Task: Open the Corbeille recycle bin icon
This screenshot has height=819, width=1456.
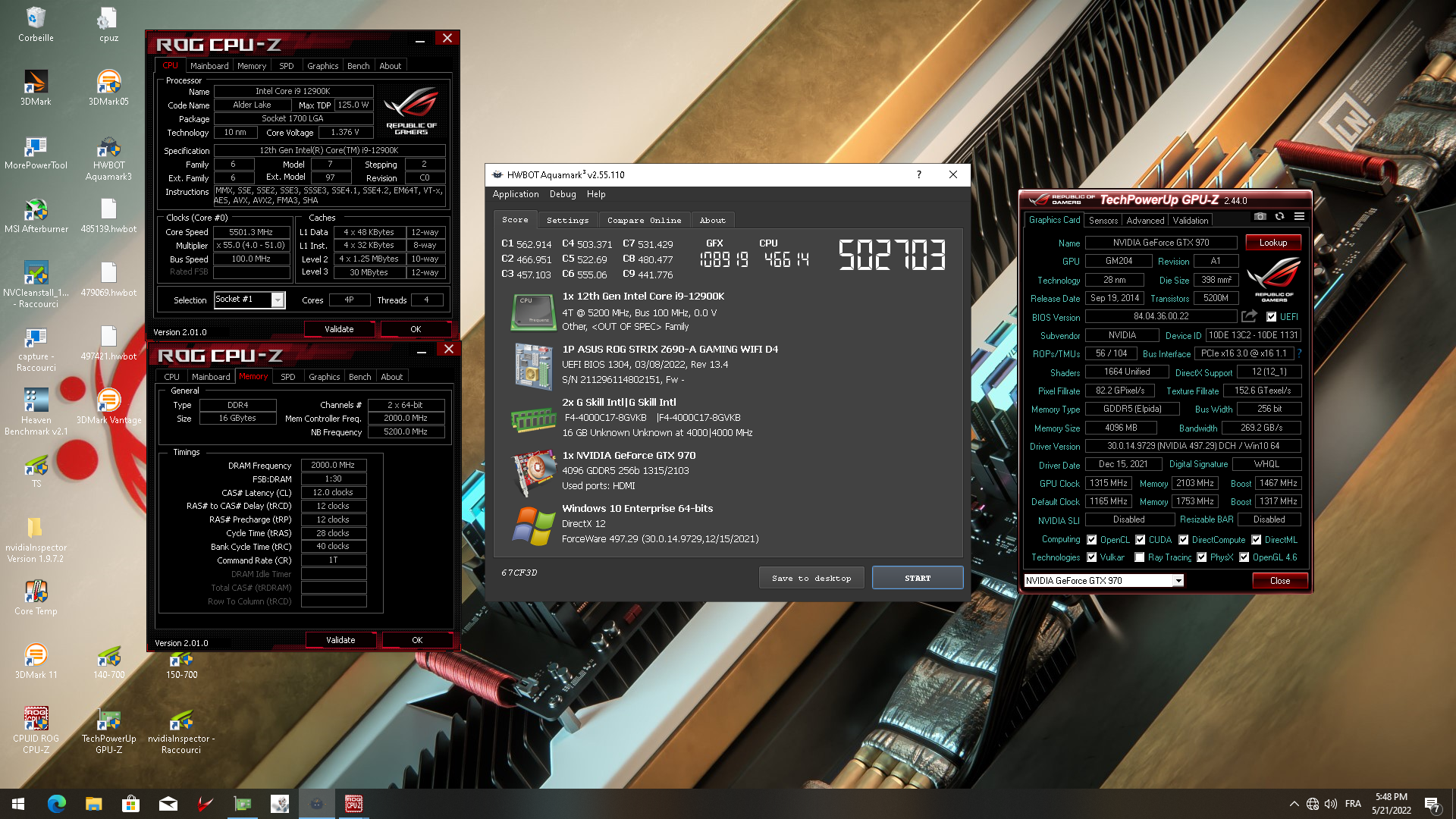Action: pos(36,24)
